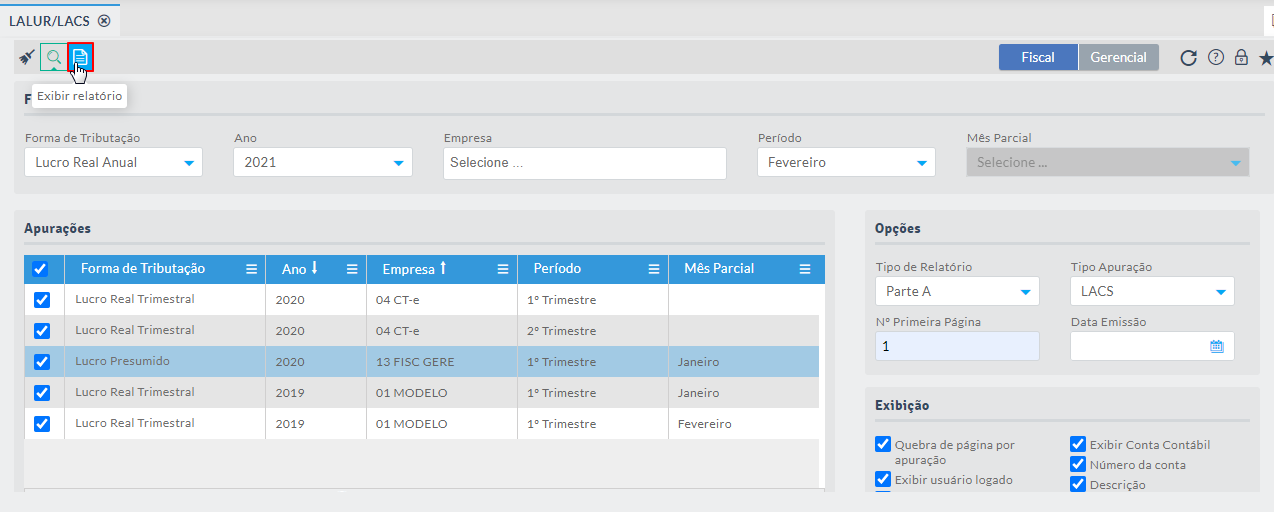Sort by Empresa column ascending arrow

[x=443, y=268]
